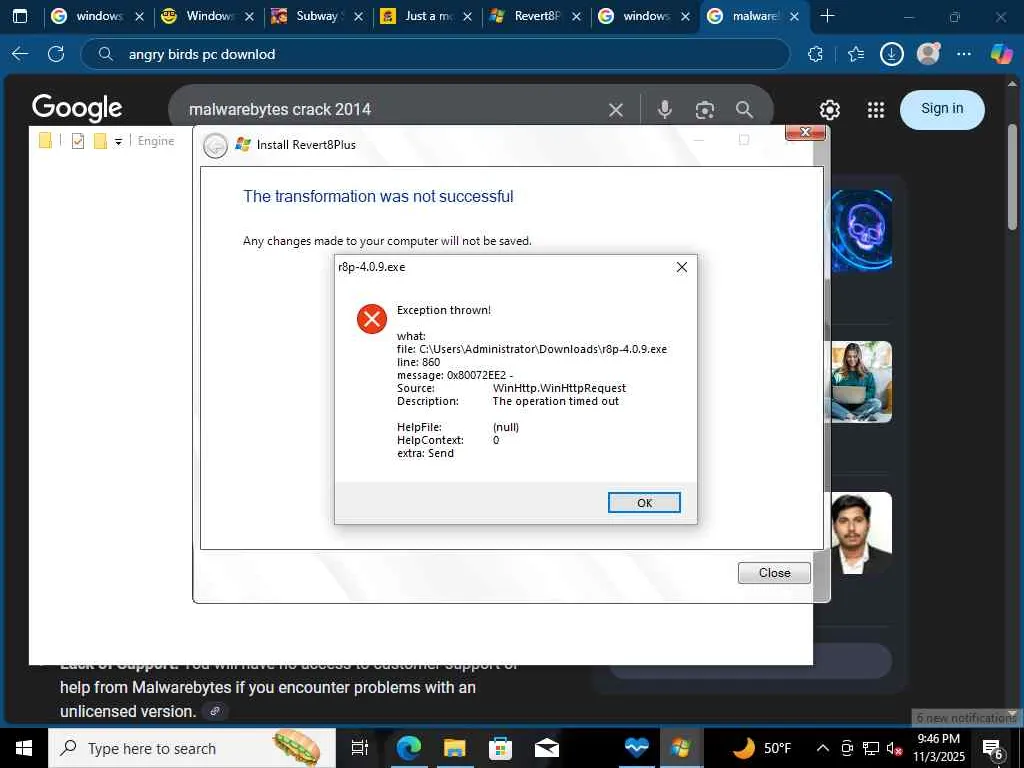The height and width of the screenshot is (768, 1024).
Task: Click the link icon after 'unlicensed version.'
Action: click(215, 711)
